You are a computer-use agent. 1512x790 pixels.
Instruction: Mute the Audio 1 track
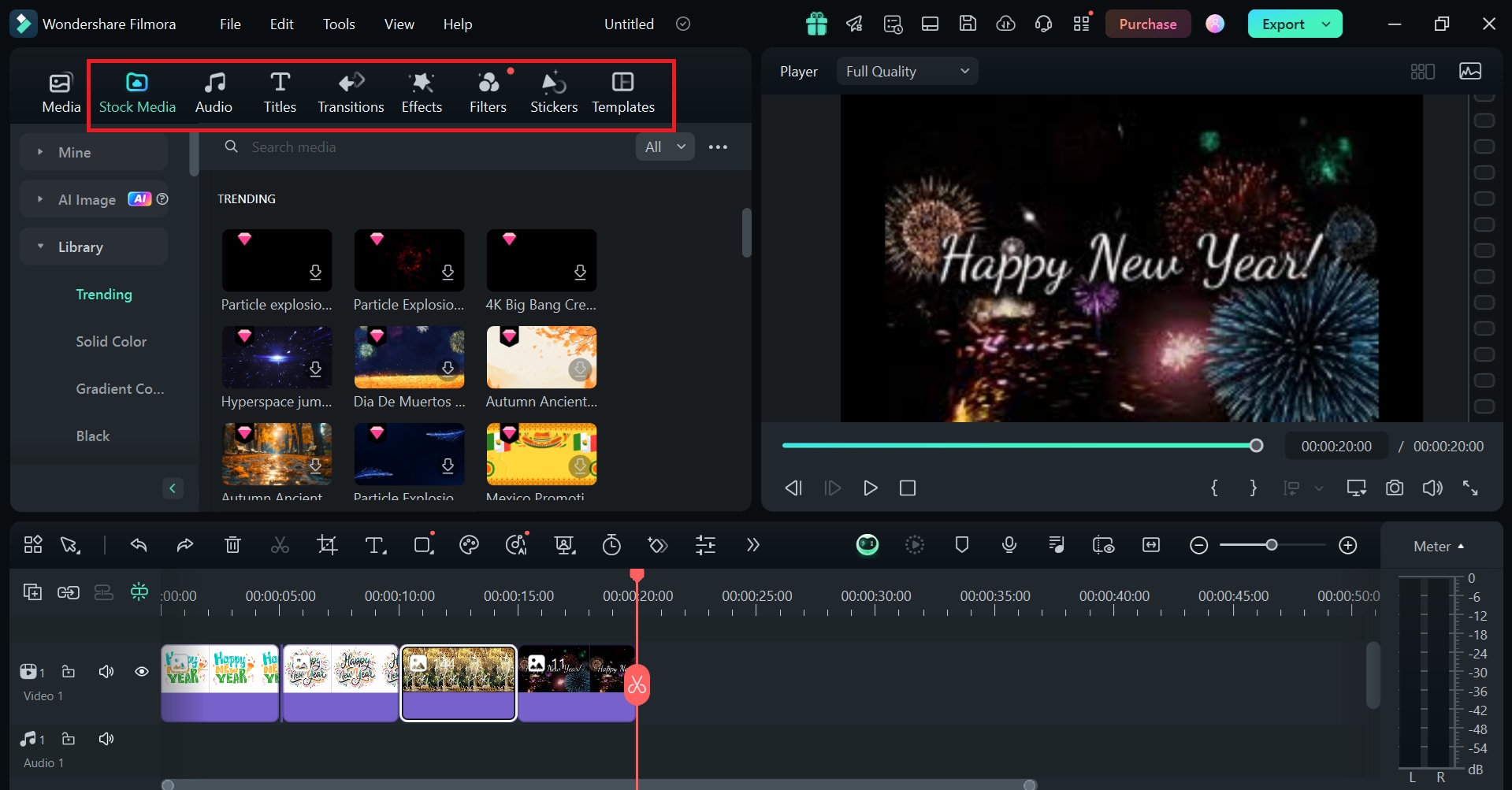[106, 739]
